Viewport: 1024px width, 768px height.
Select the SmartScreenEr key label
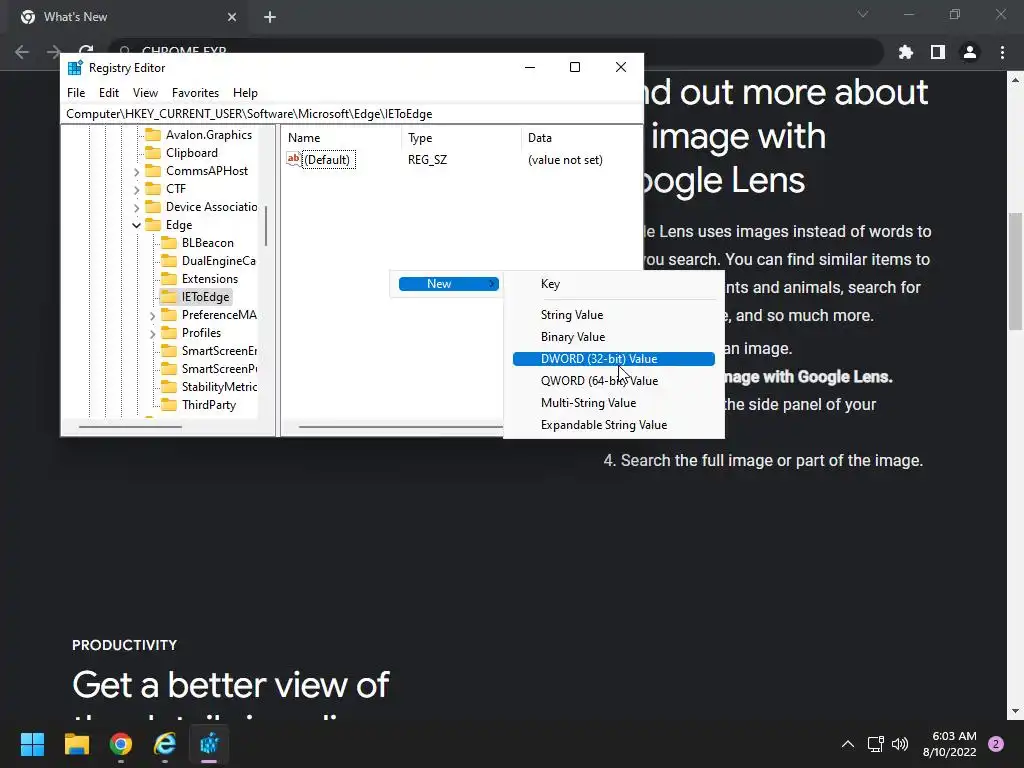coord(219,351)
